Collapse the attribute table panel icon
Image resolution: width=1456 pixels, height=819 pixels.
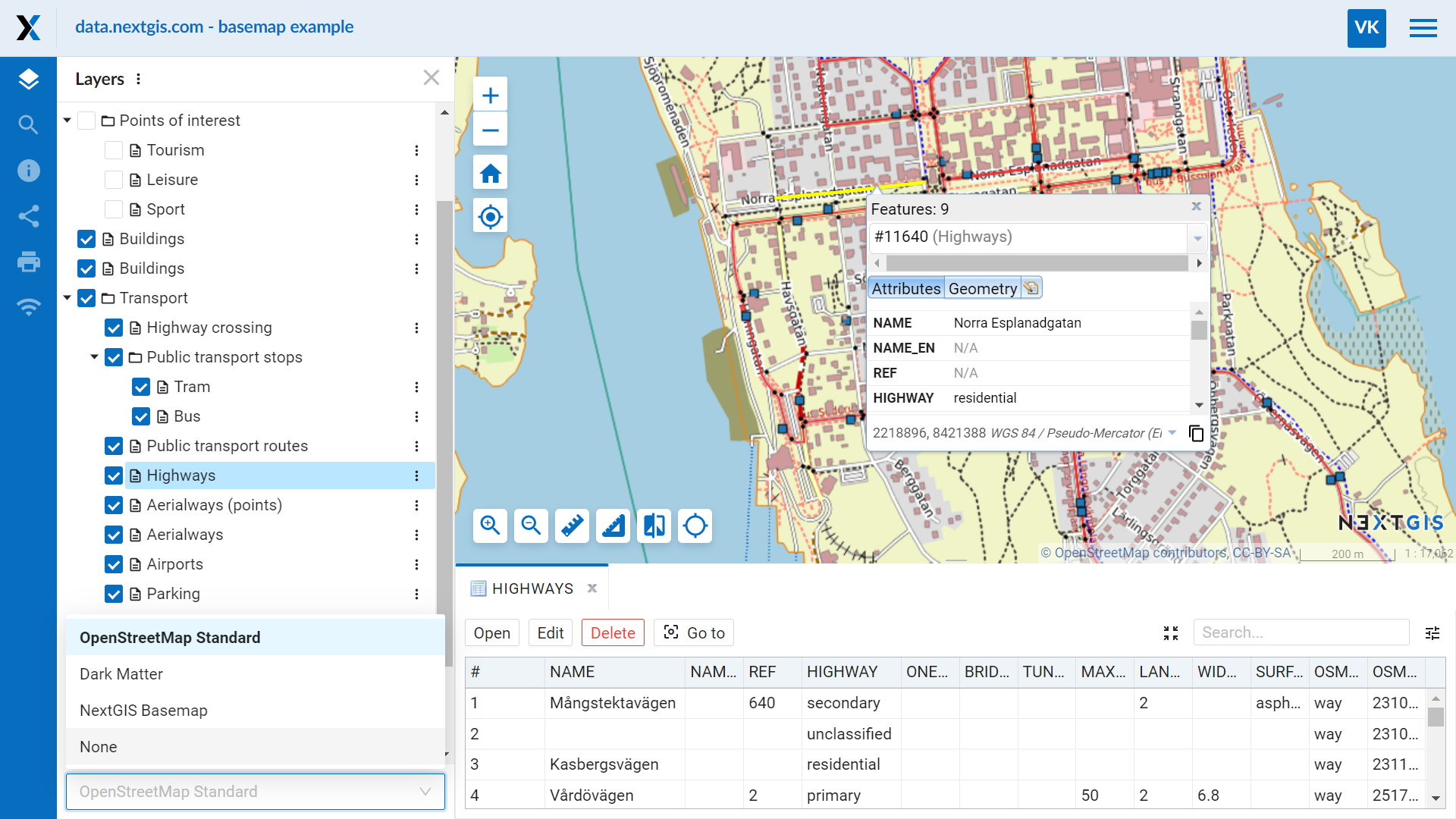tap(1171, 633)
